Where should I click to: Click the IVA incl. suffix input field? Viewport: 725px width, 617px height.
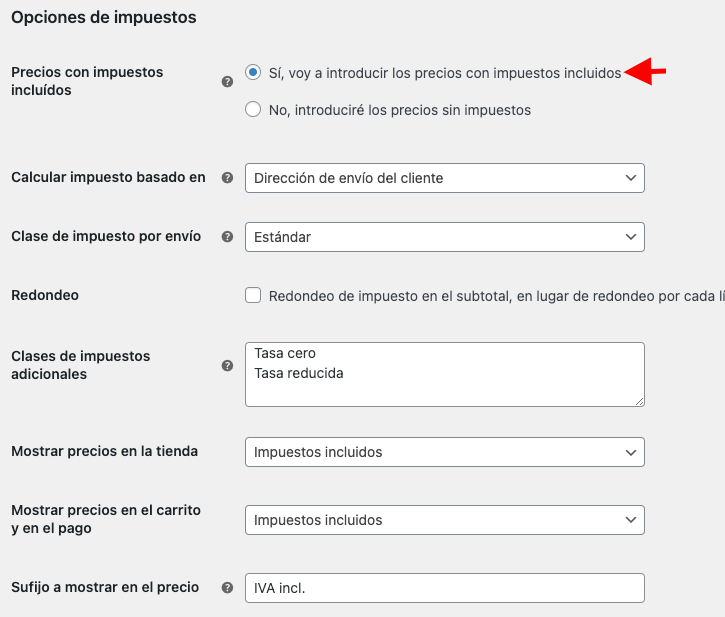coord(445,588)
